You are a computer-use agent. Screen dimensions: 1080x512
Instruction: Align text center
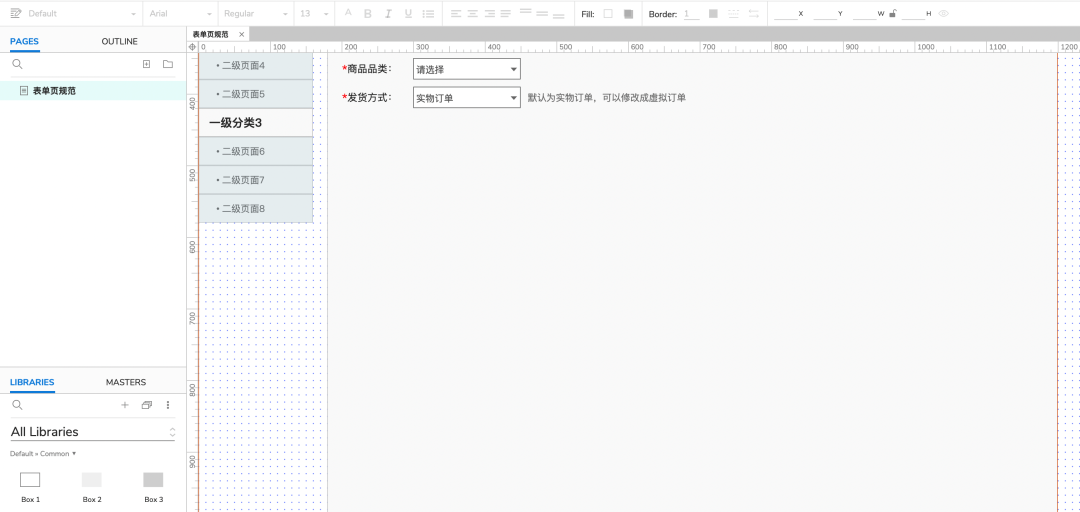(x=472, y=14)
